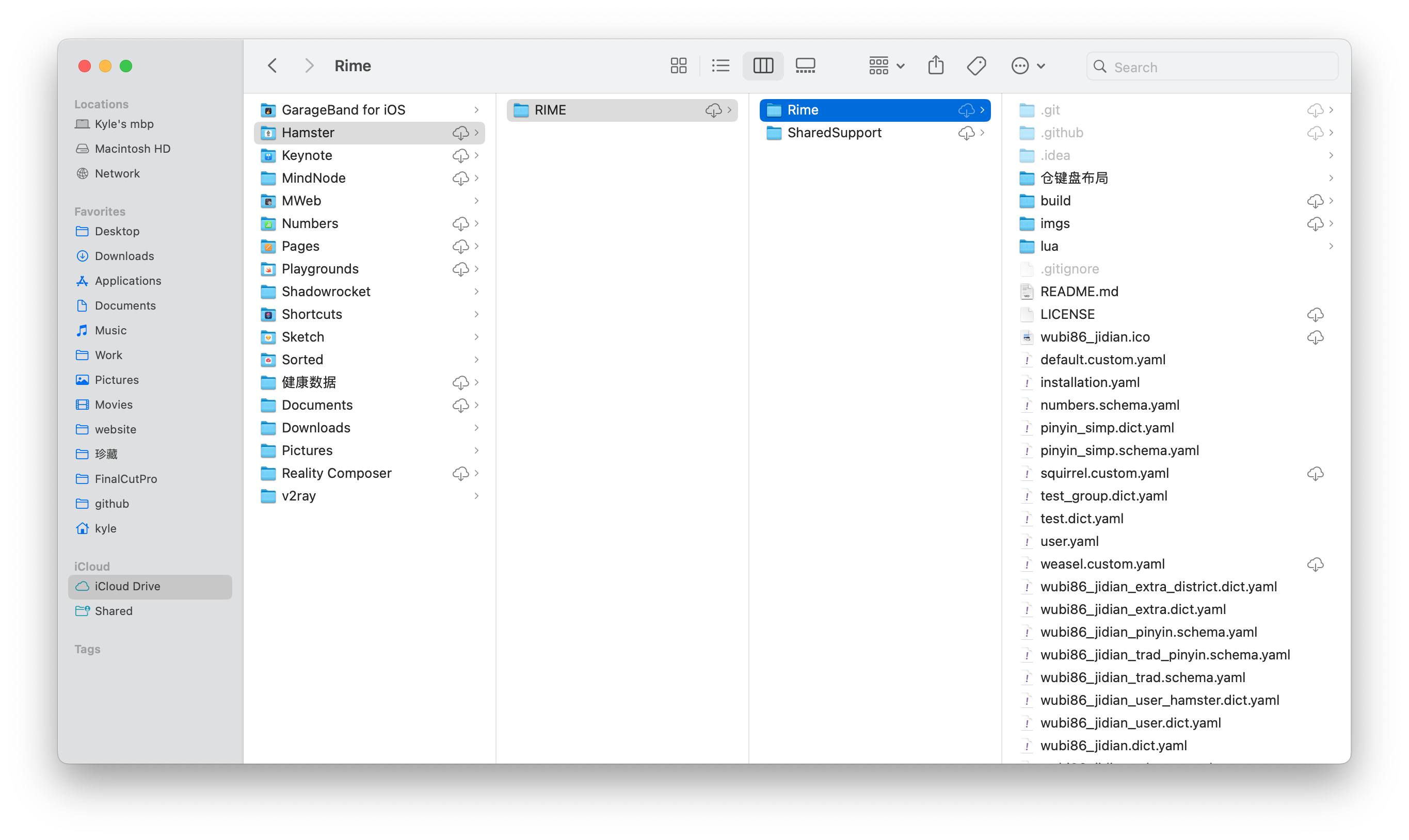
Task: Switch to gallery view
Action: coord(805,66)
